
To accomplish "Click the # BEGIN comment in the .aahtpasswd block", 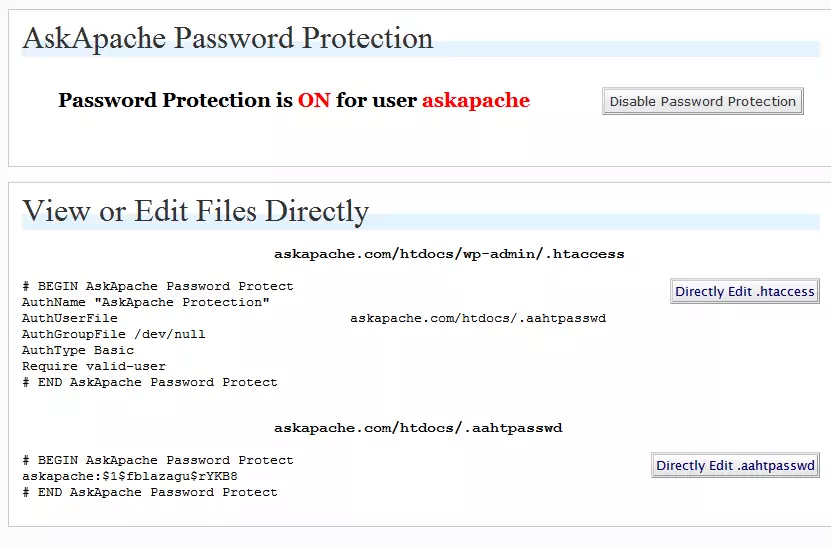I will pyautogui.click(x=158, y=460).
